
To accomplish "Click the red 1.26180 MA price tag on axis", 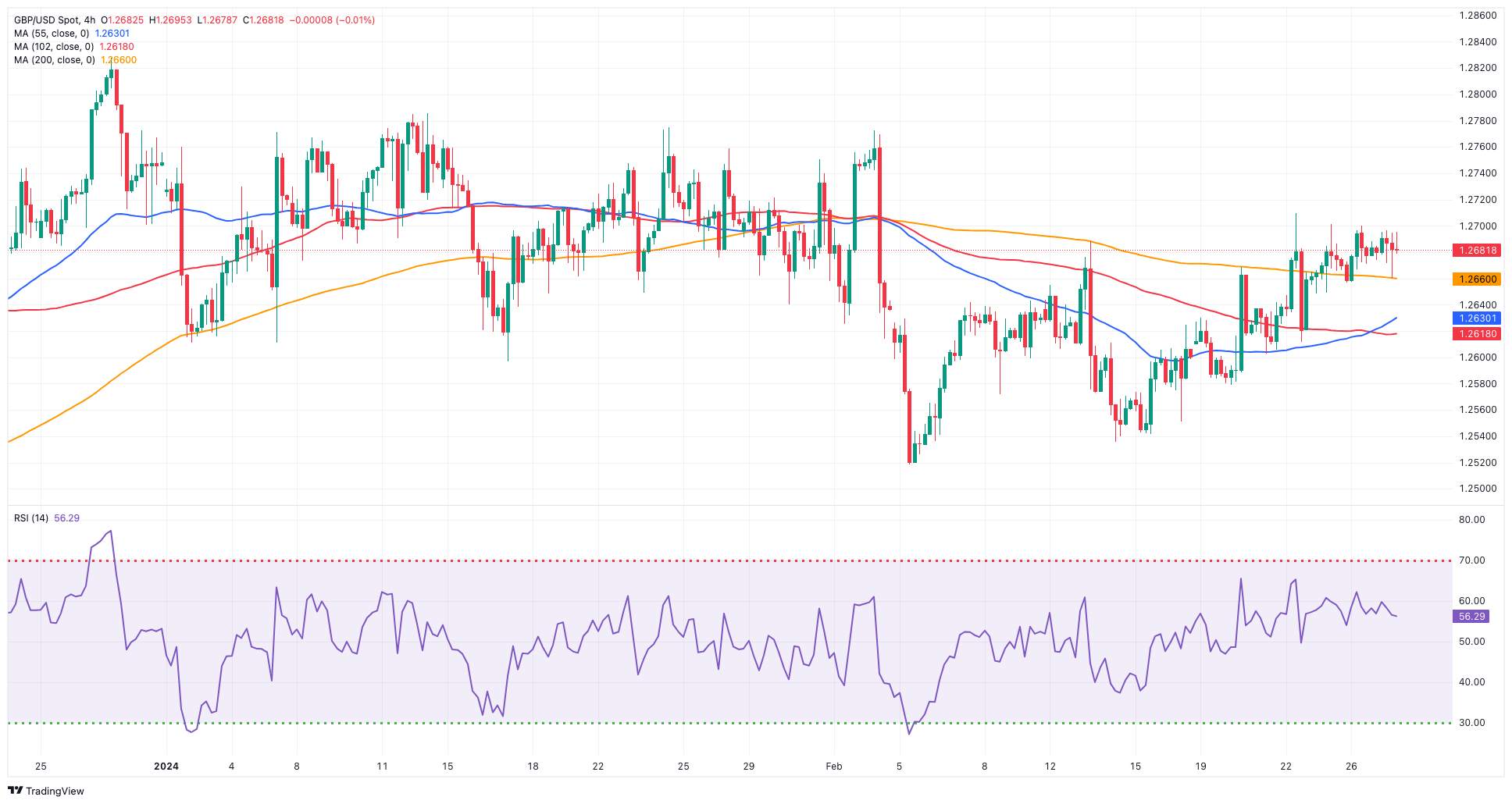I will (1476, 334).
